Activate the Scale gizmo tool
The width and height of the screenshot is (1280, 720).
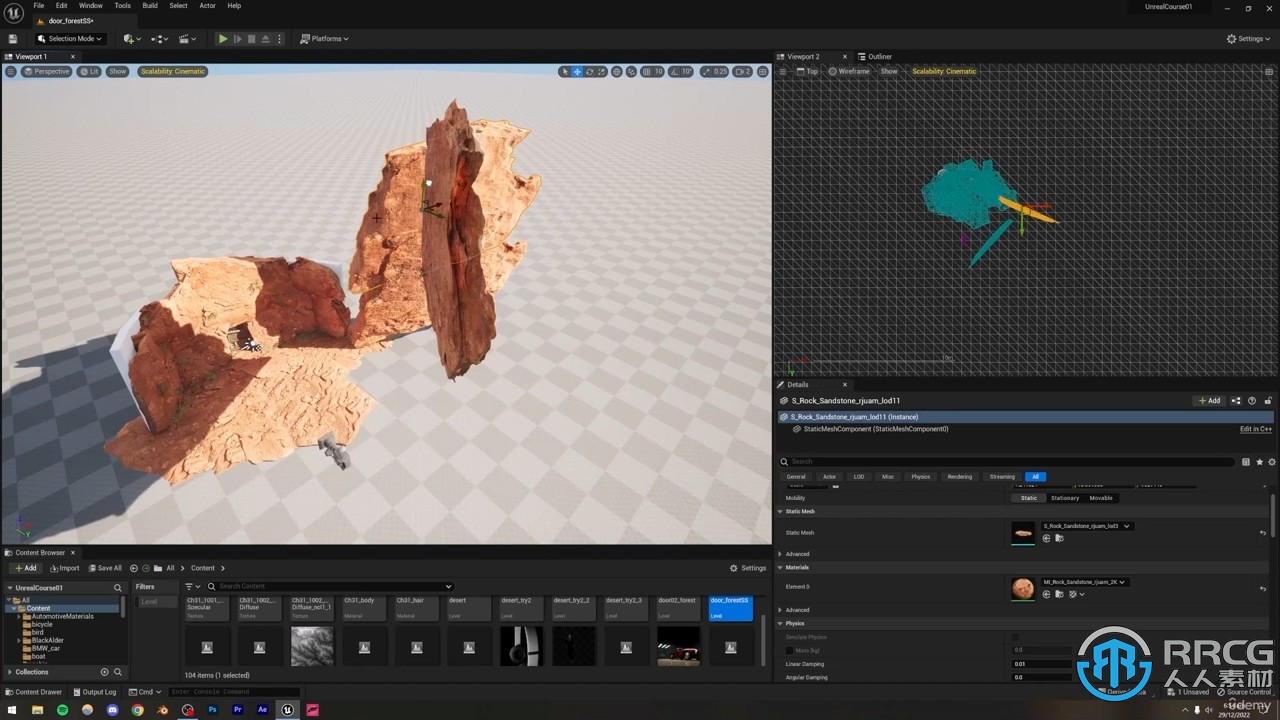(x=601, y=71)
